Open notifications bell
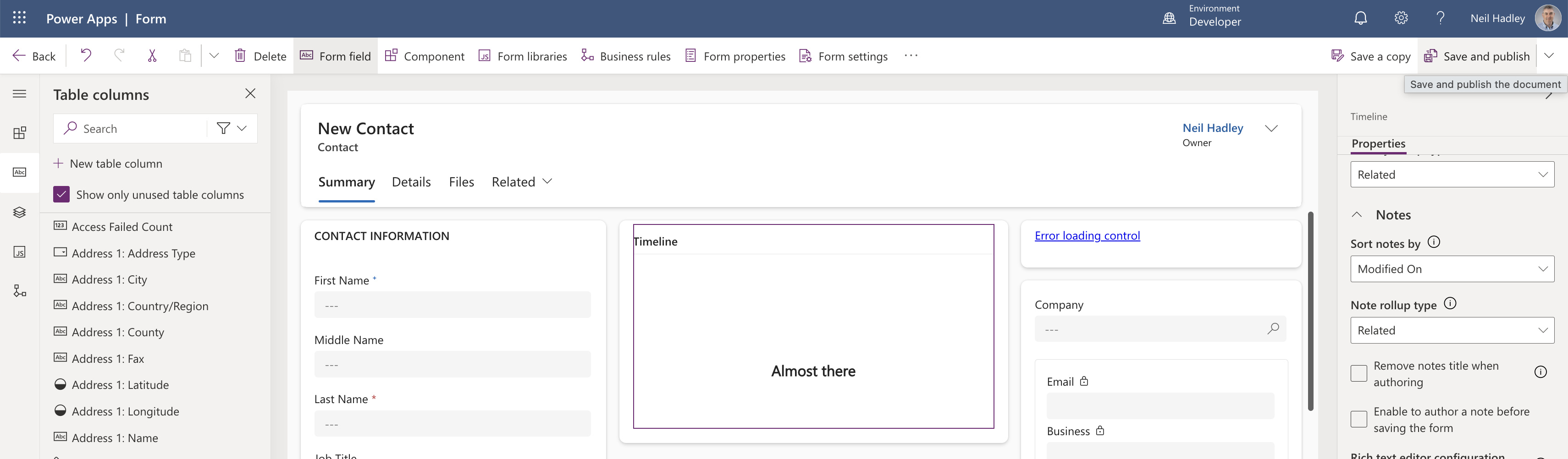Image resolution: width=1568 pixels, height=459 pixels. click(1360, 18)
